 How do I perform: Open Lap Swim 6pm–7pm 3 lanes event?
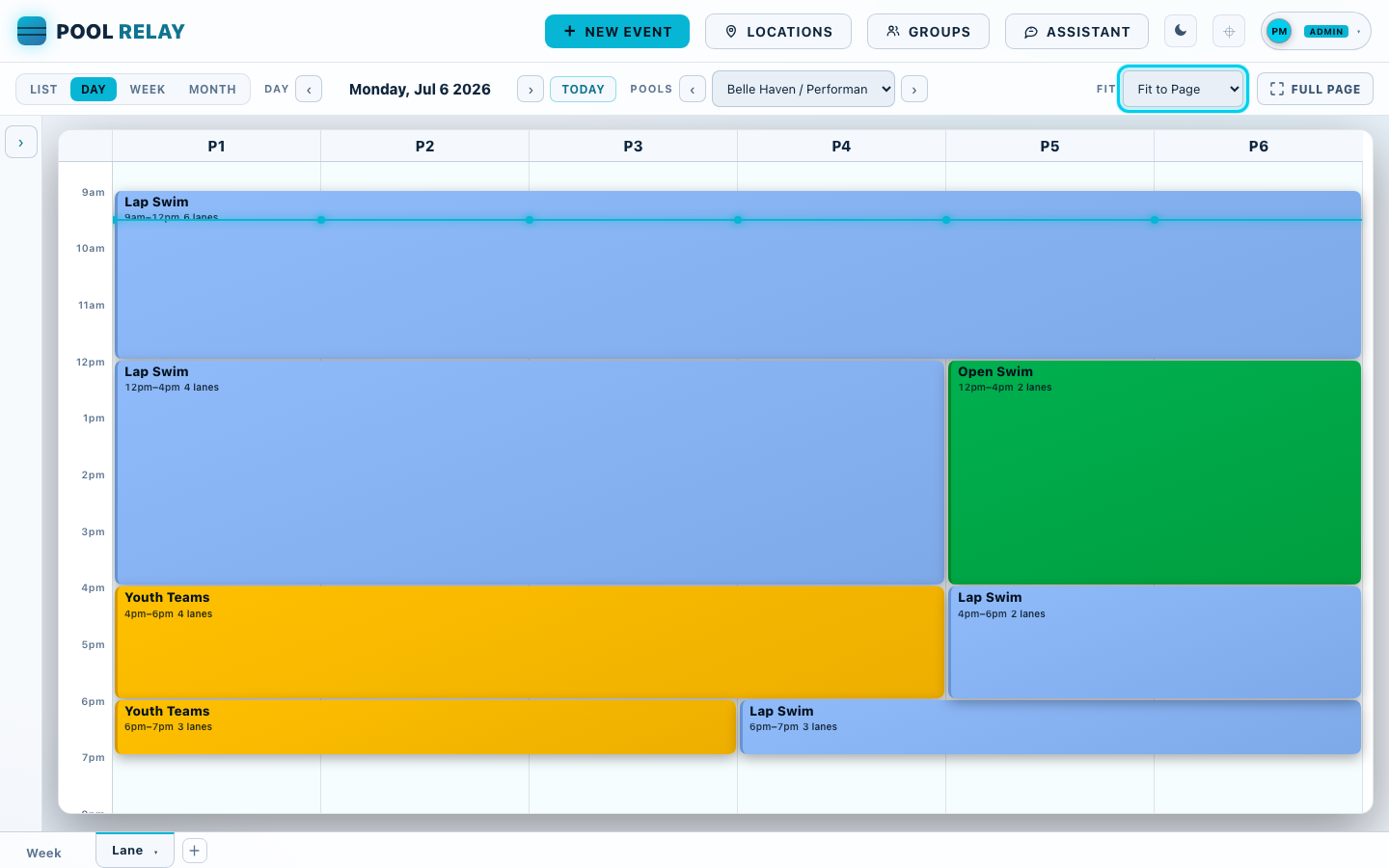[1050, 727]
